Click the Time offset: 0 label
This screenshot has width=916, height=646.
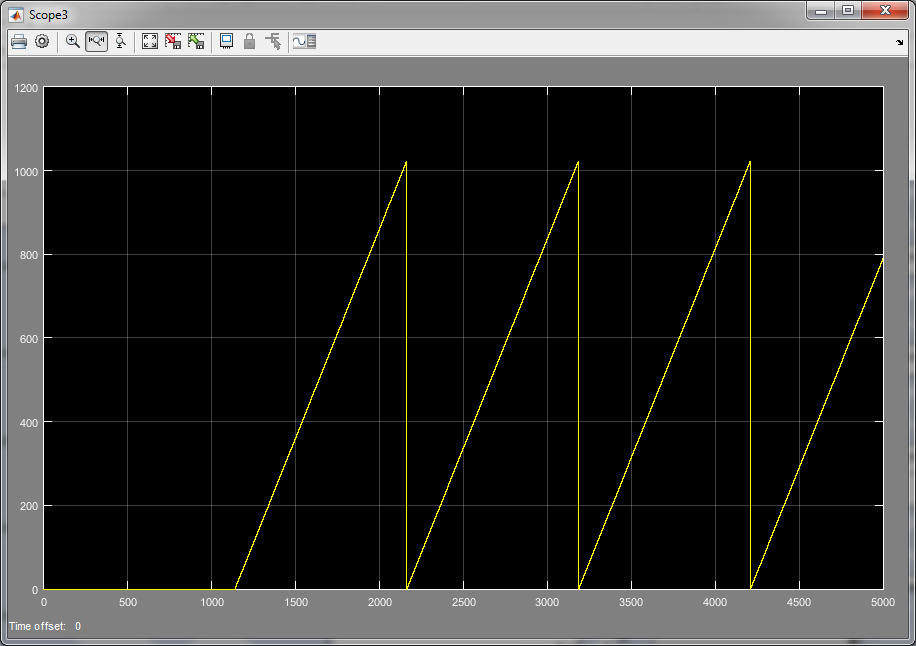tap(45, 626)
